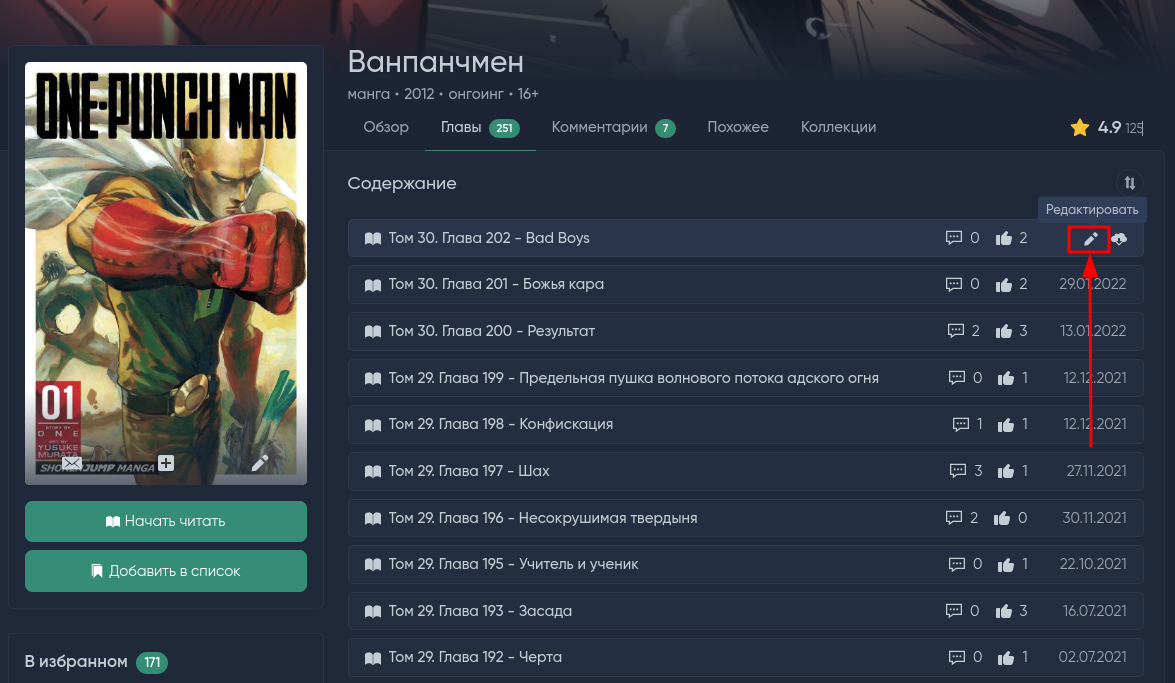Like chapter 195 Учитель и ученик
This screenshot has width=1175, height=683.
tap(1006, 565)
